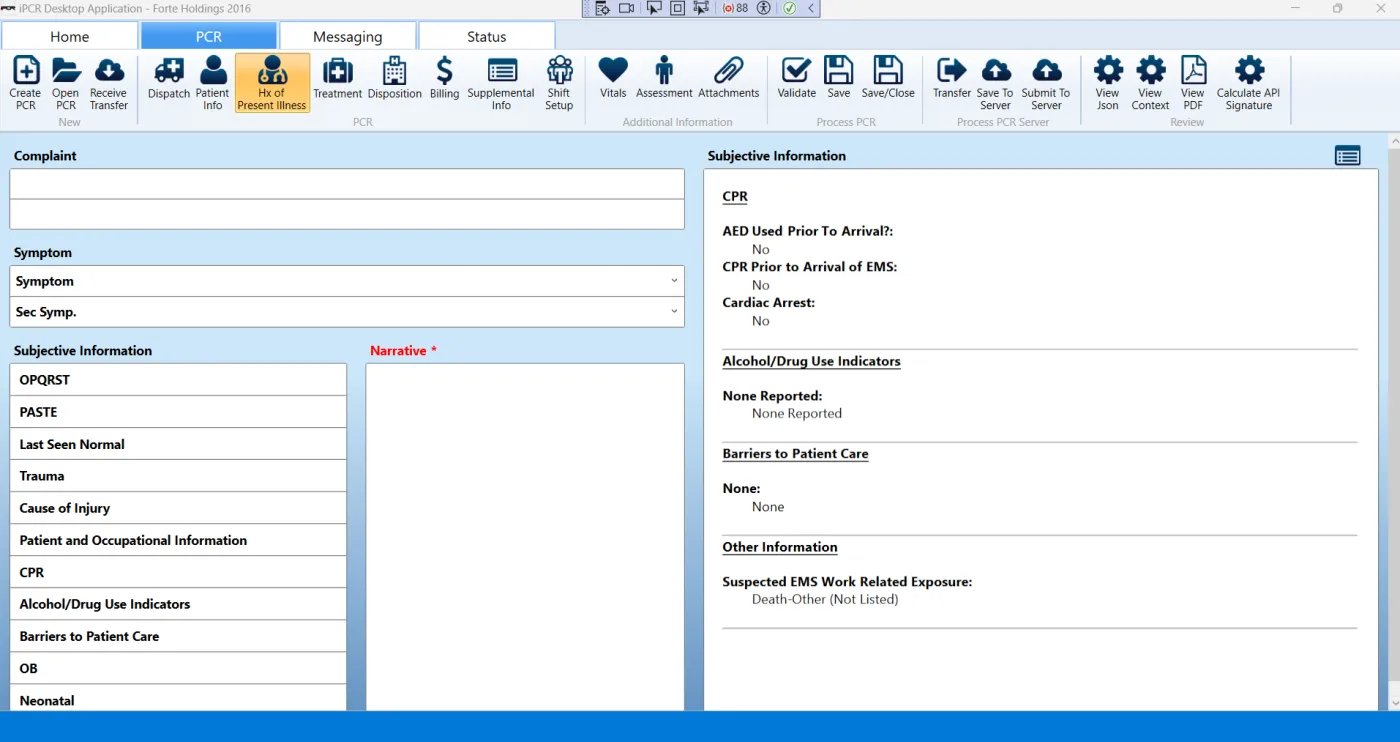The width and height of the screenshot is (1400, 742).
Task: Click the Save/Close icon
Action: pos(888,78)
